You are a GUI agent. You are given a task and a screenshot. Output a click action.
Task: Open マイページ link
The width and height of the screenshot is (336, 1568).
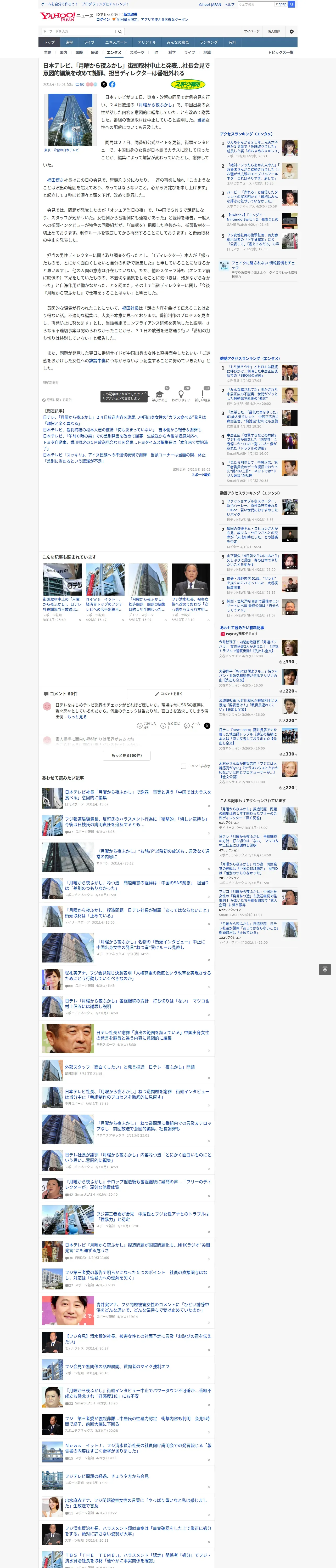coord(252,31)
